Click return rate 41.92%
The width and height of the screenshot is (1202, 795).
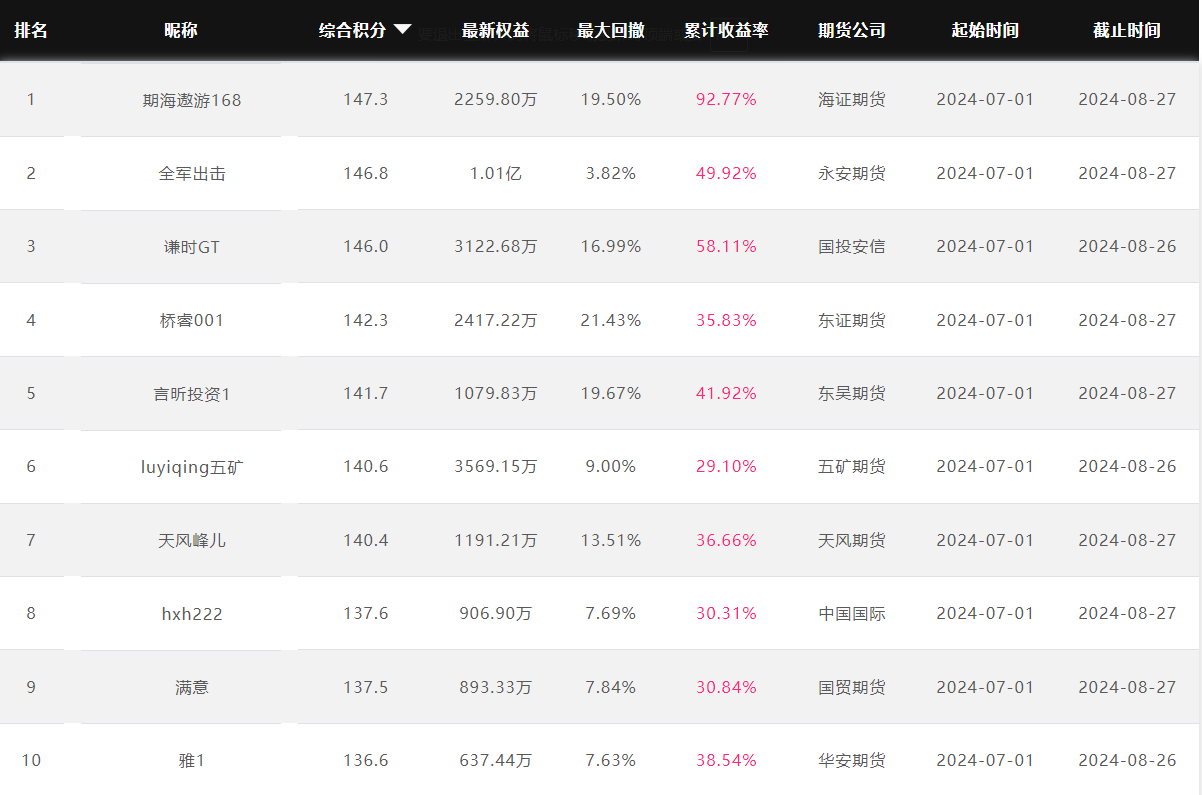click(x=726, y=393)
